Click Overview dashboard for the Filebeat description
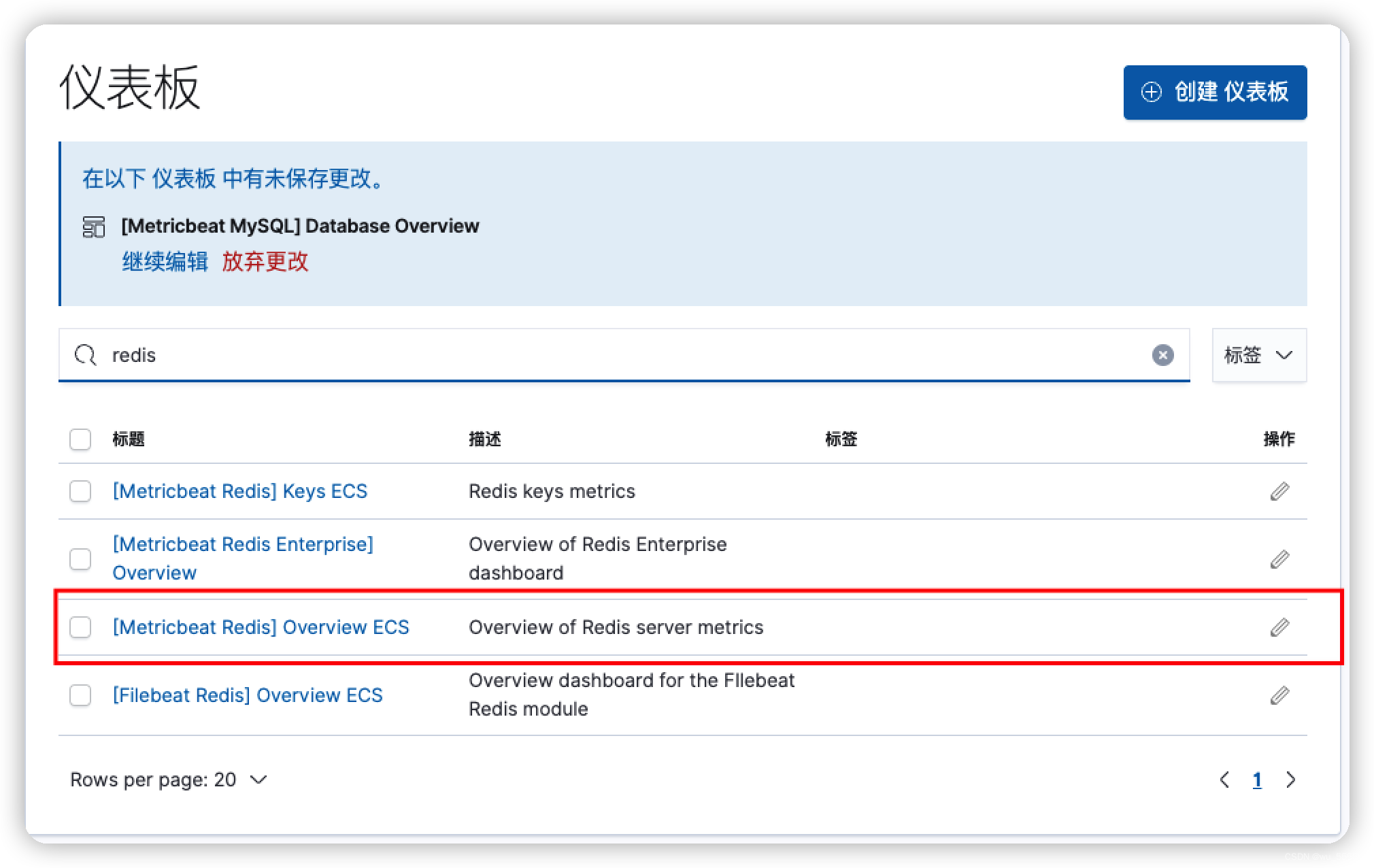The width and height of the screenshot is (1374, 868). (x=631, y=695)
